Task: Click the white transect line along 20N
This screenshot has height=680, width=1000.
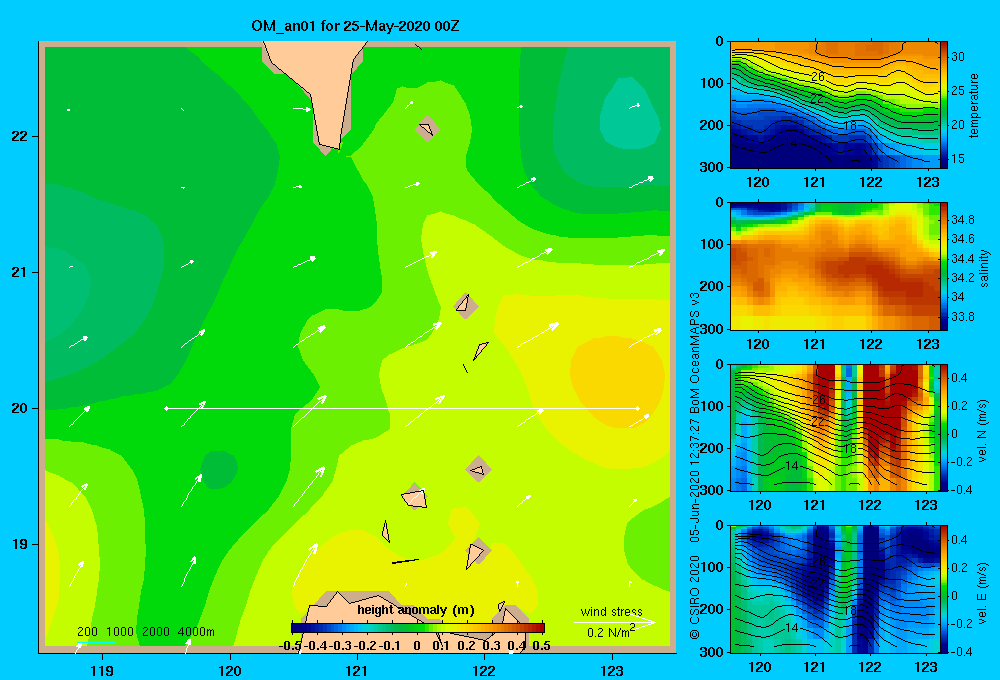Action: [402, 408]
